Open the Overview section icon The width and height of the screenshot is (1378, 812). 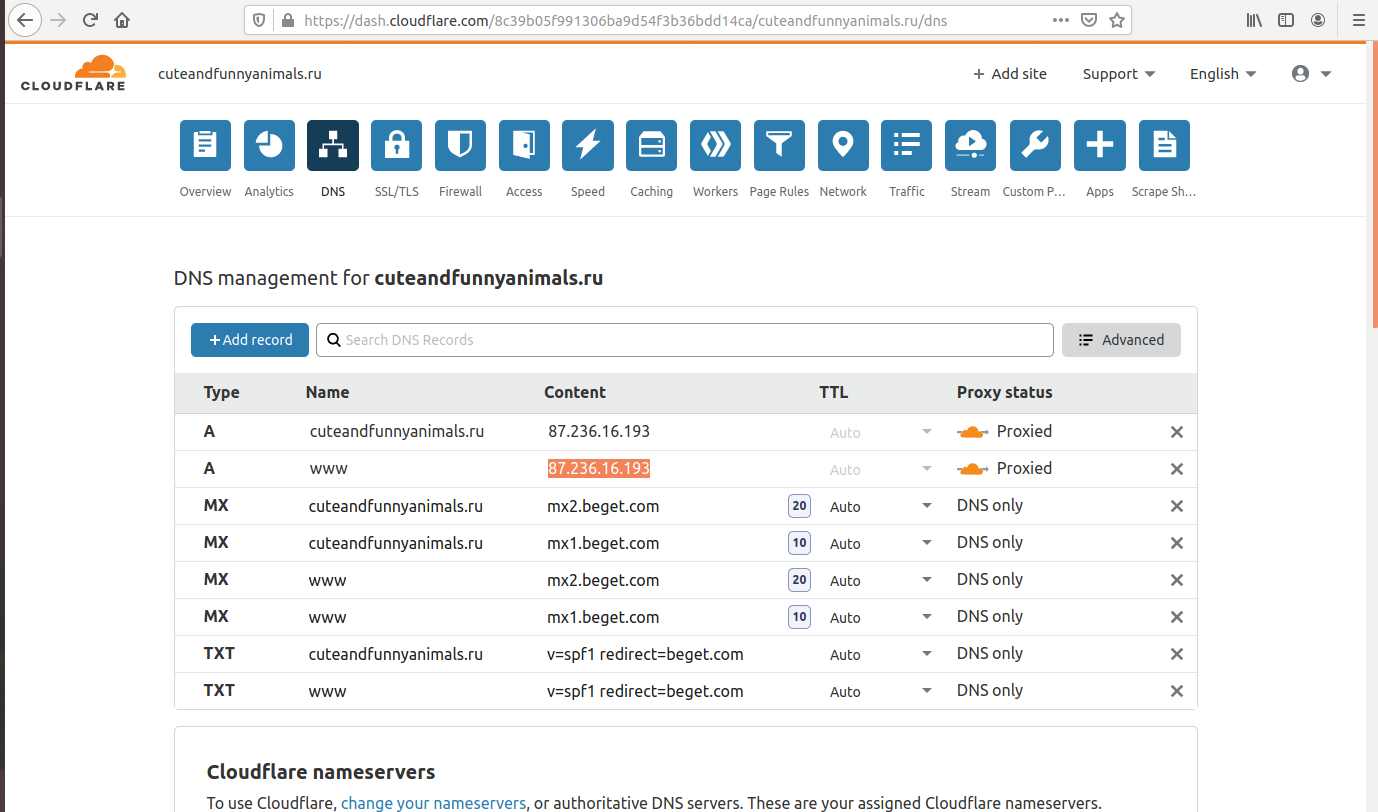205,146
